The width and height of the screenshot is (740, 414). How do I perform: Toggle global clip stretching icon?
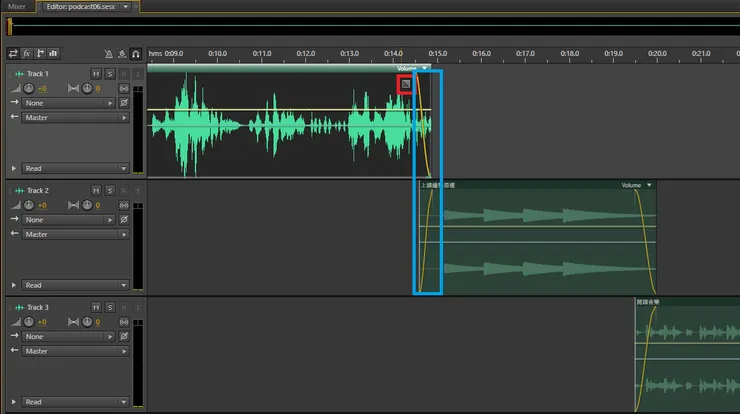122,54
